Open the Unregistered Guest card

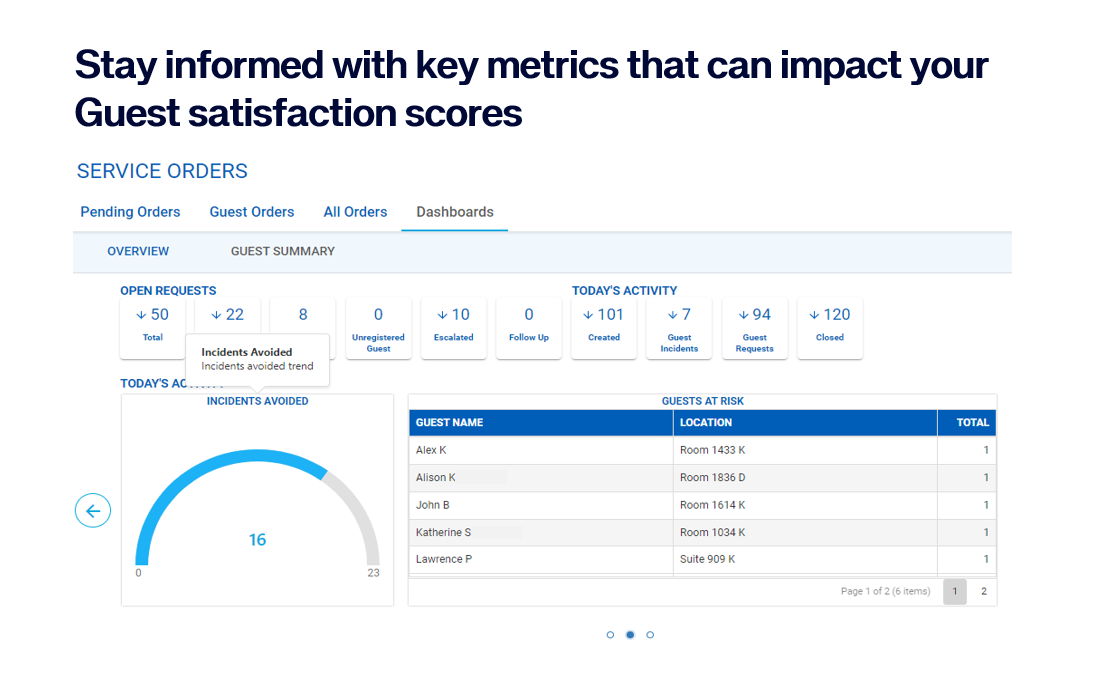(378, 328)
